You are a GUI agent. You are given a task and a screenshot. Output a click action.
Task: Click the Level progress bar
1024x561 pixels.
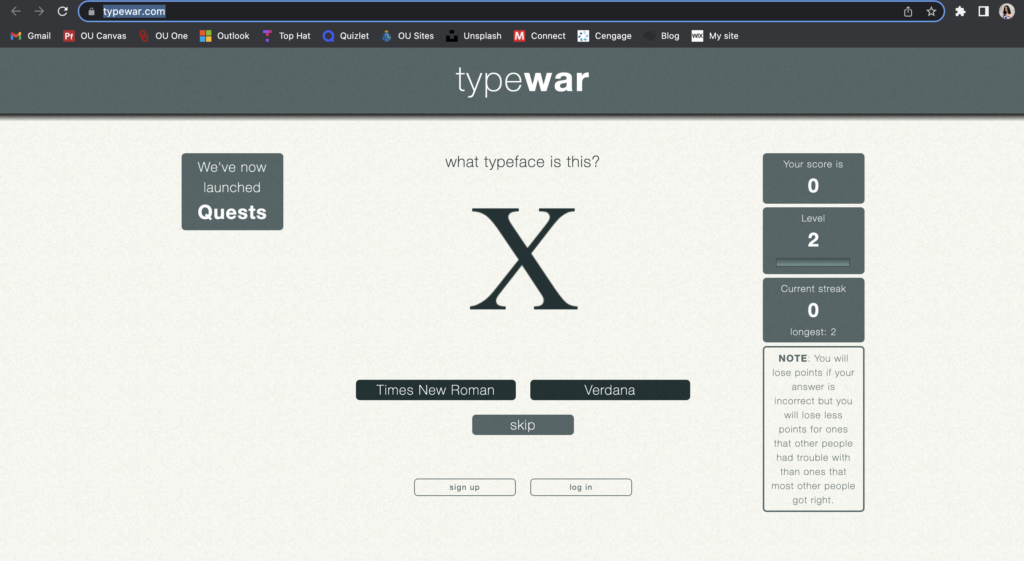tap(813, 263)
